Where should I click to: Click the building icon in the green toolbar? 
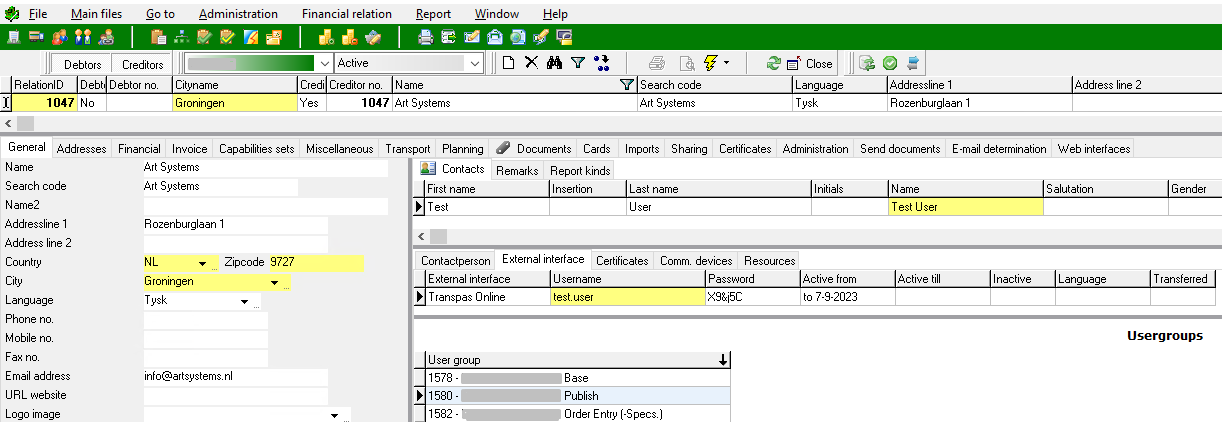(x=13, y=37)
